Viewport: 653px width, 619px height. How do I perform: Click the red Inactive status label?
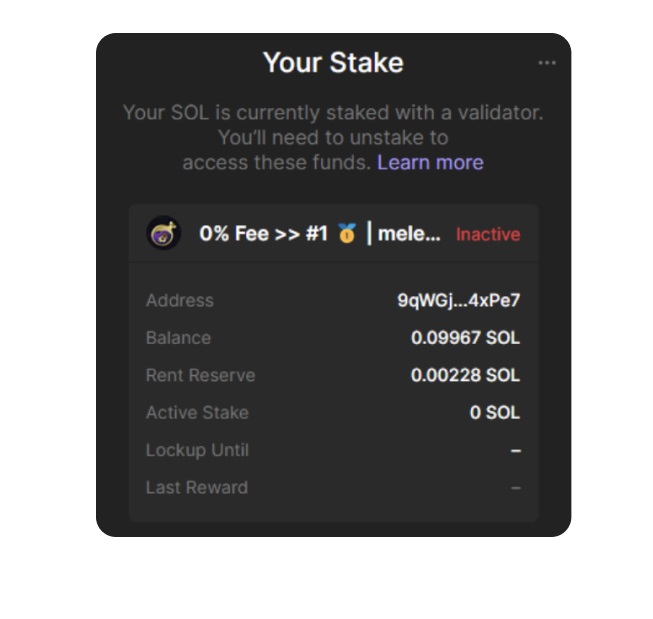click(x=488, y=234)
